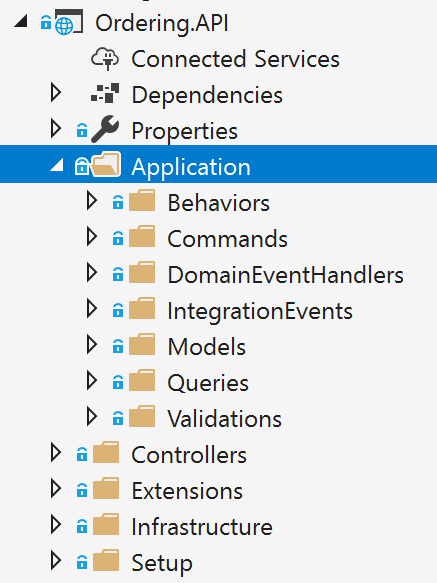Open Connected Services

[235, 59]
